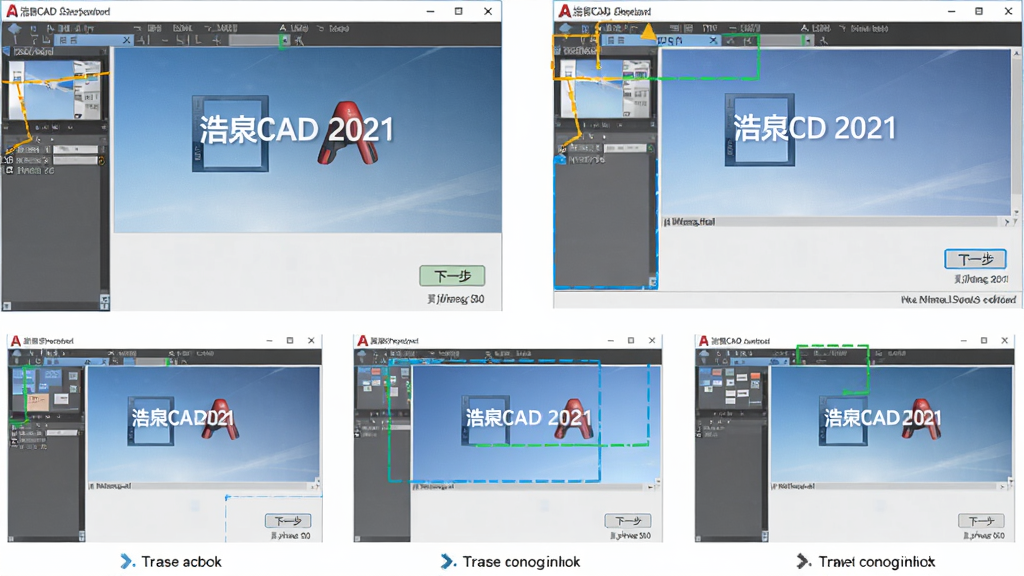
Task: Click 下一步 in the bottom-left window
Action: tap(288, 520)
